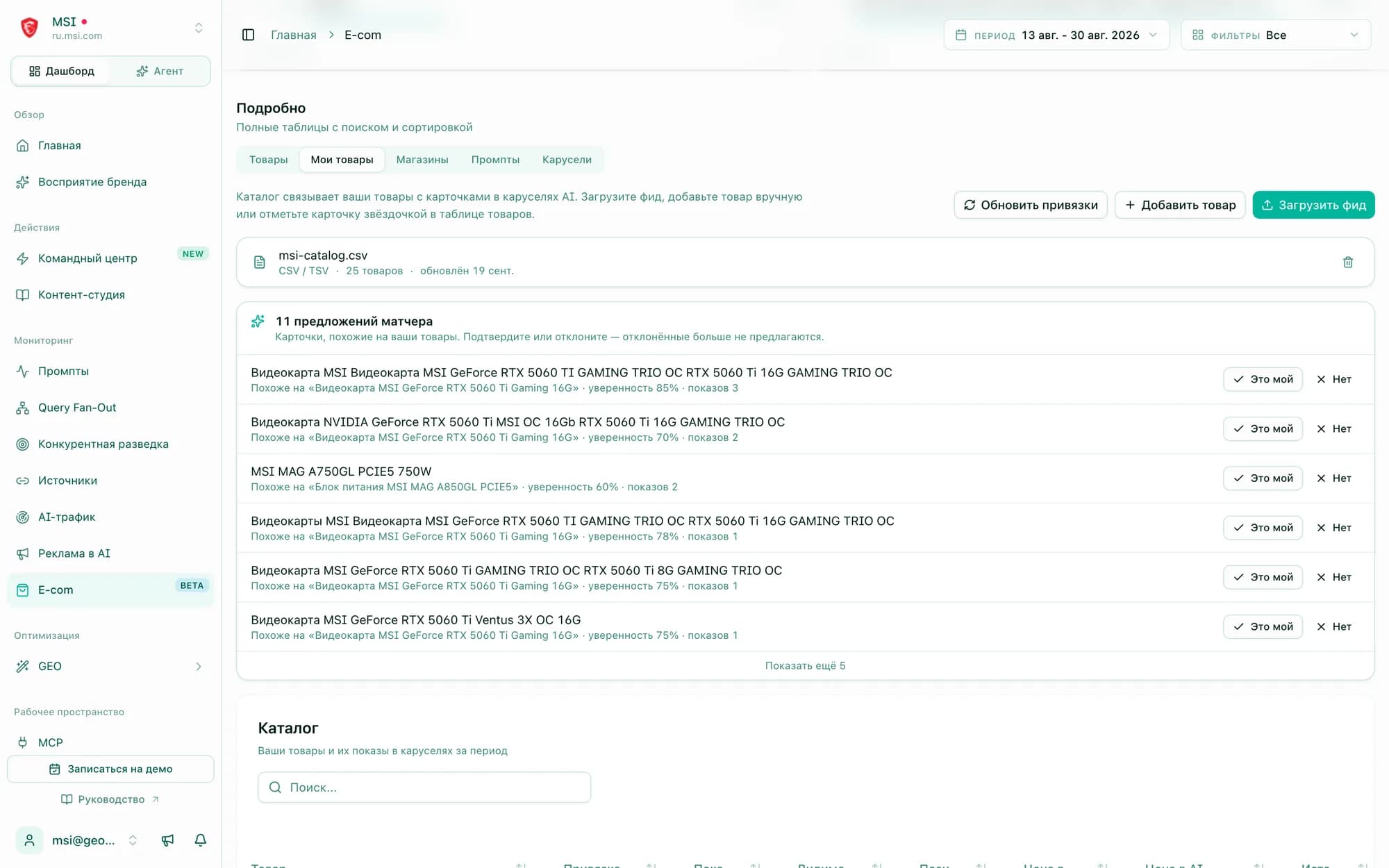This screenshot has height=868, width=1389.
Task: Click the sparkle icon beside matcher suggestions
Action: pos(258,321)
